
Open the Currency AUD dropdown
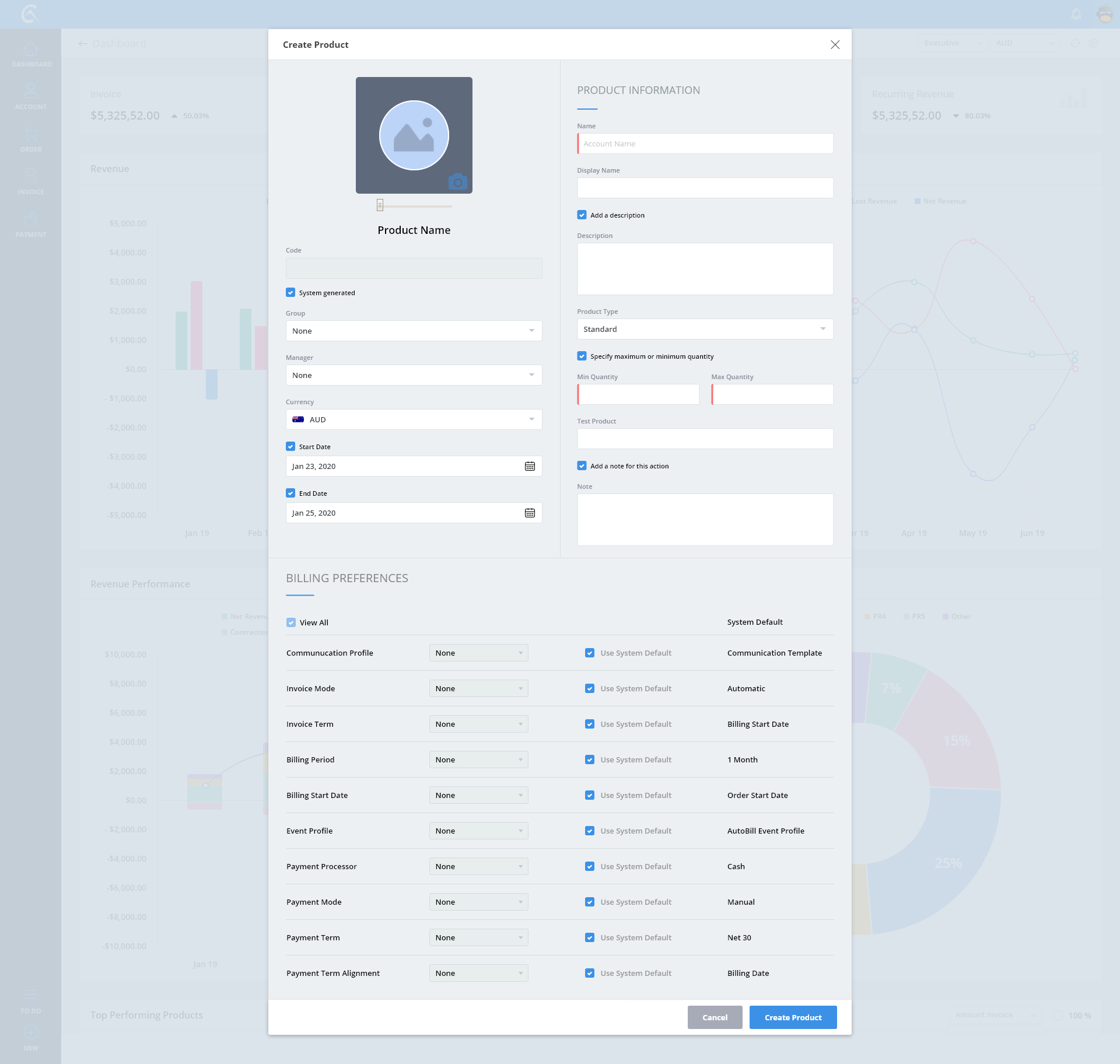pyautogui.click(x=414, y=419)
